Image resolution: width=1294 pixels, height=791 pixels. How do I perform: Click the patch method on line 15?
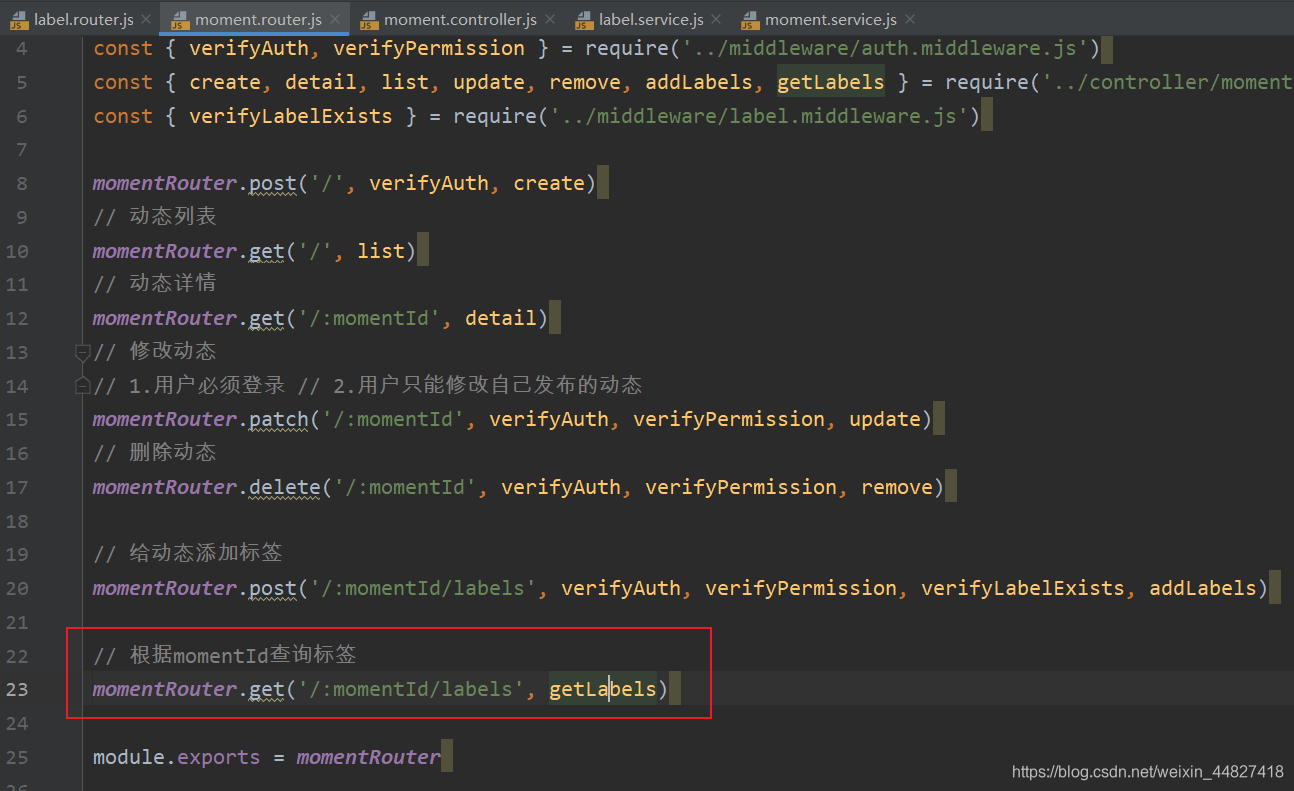click(279, 419)
